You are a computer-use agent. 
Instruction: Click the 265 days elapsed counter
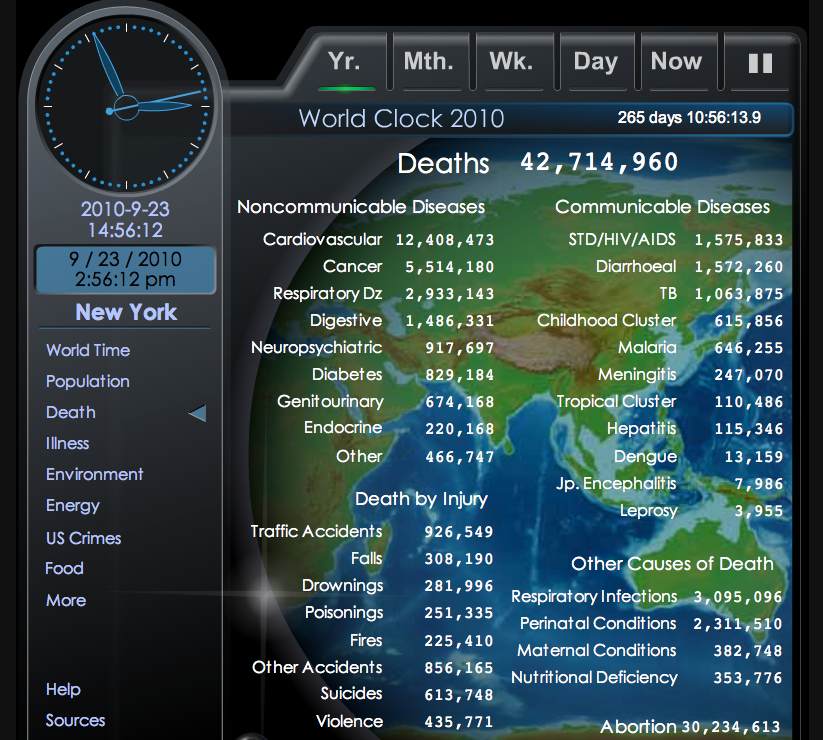click(x=689, y=118)
